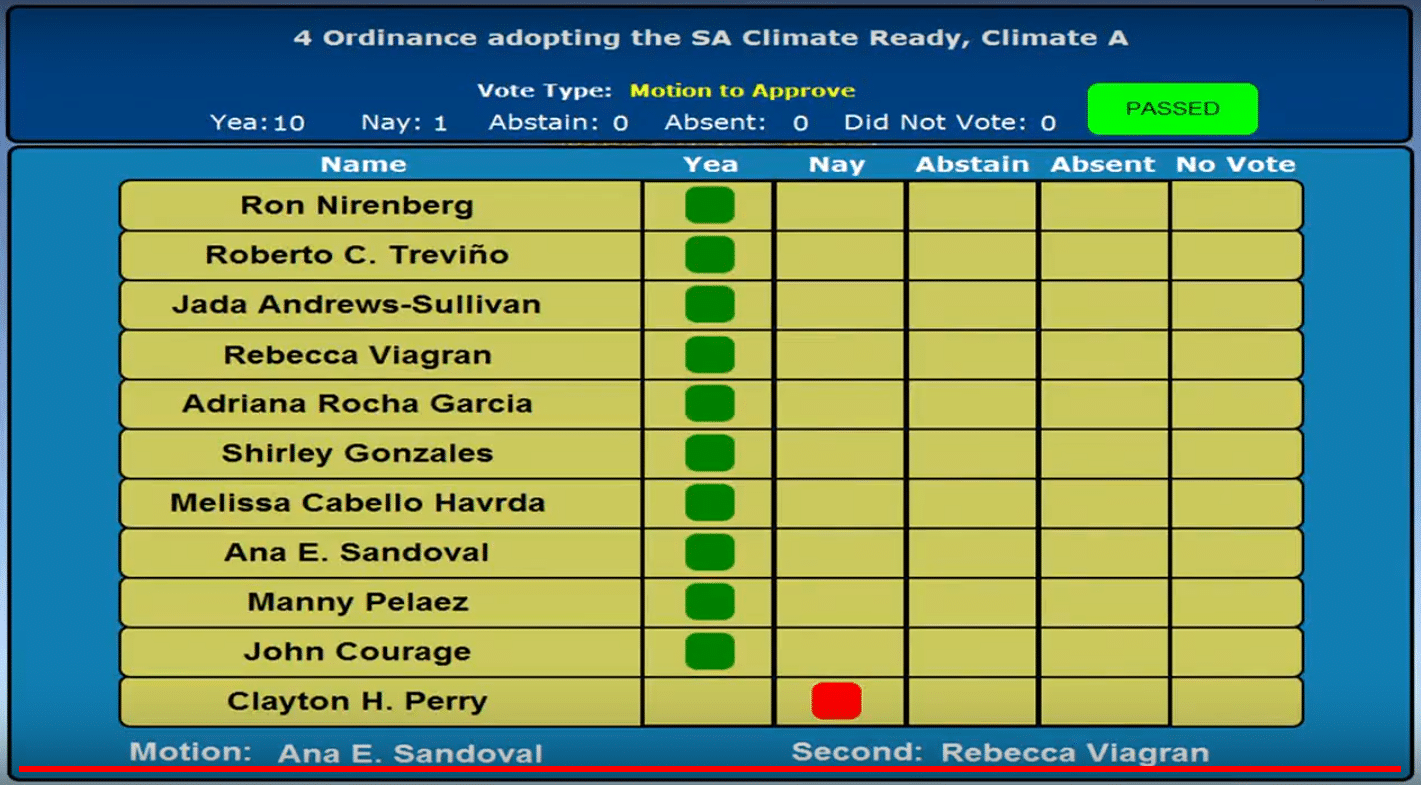Select Jada Andrews-Sullivan's Yea vote marker
This screenshot has height=785, width=1421.
click(x=709, y=304)
